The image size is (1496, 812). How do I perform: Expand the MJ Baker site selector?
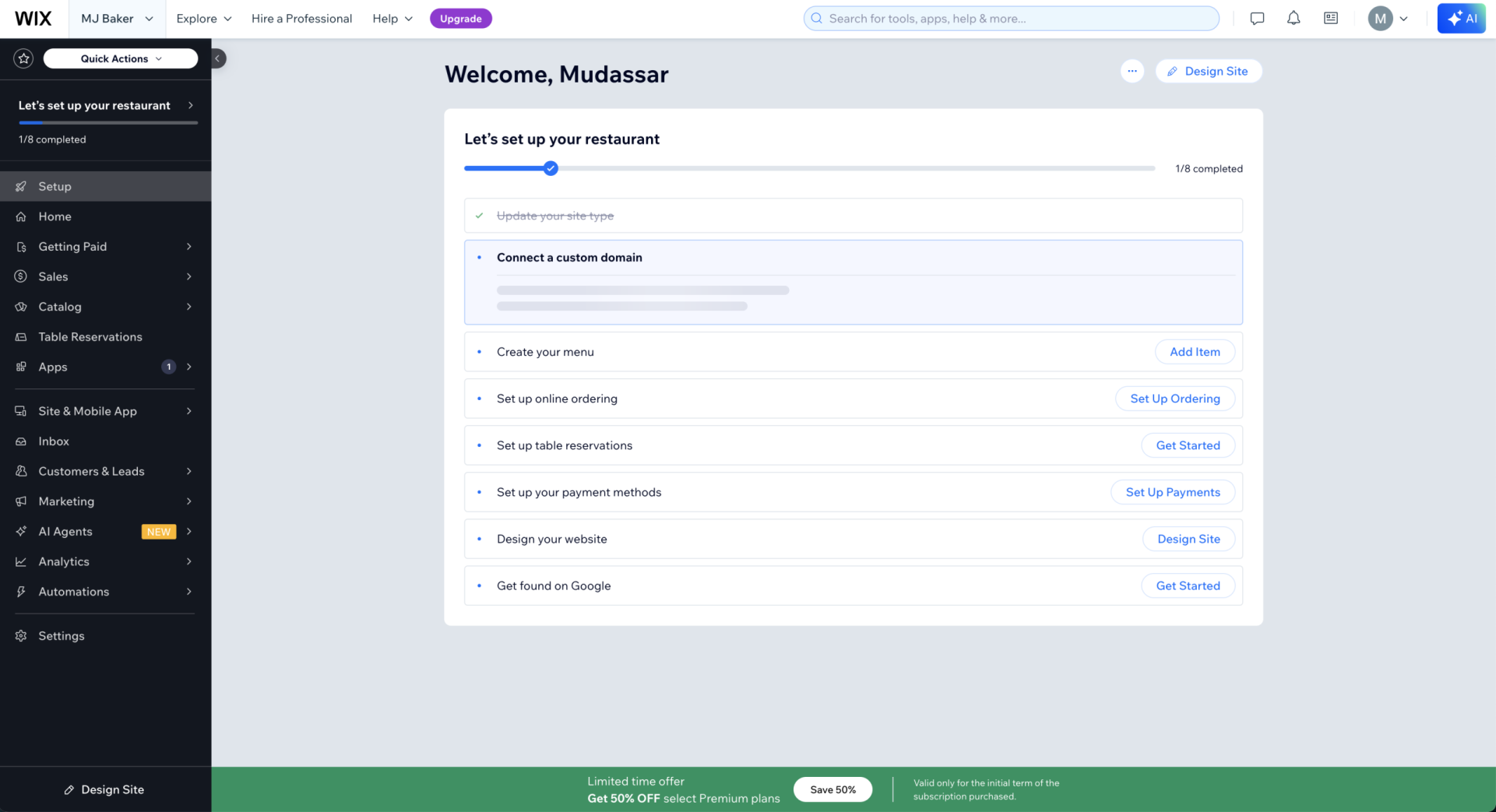click(117, 19)
